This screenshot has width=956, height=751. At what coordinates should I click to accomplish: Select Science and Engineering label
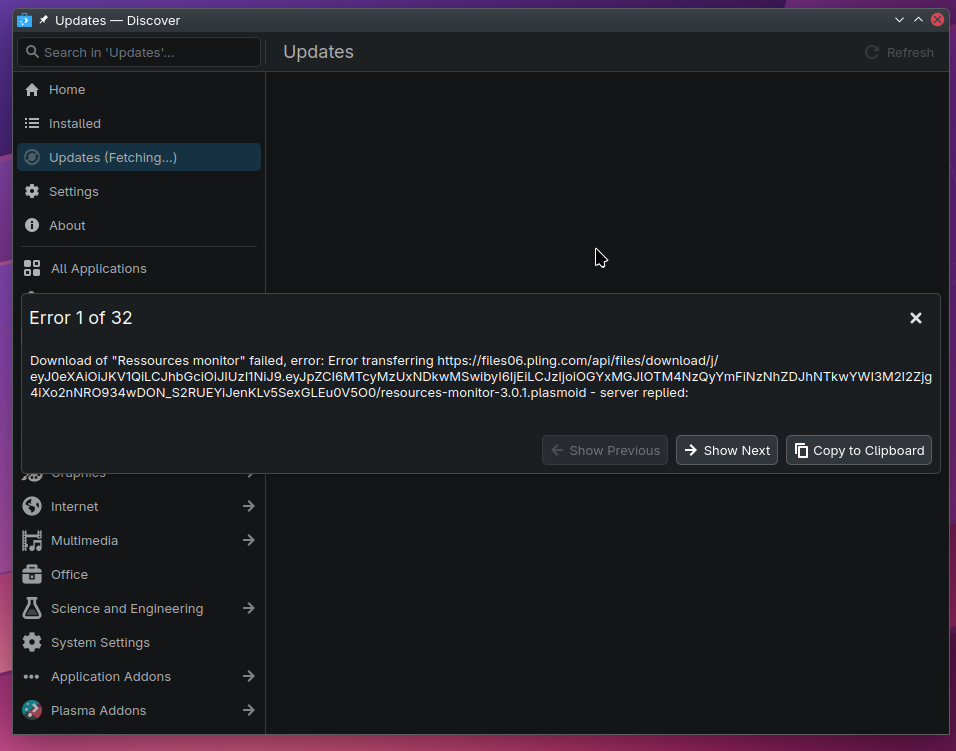127,608
